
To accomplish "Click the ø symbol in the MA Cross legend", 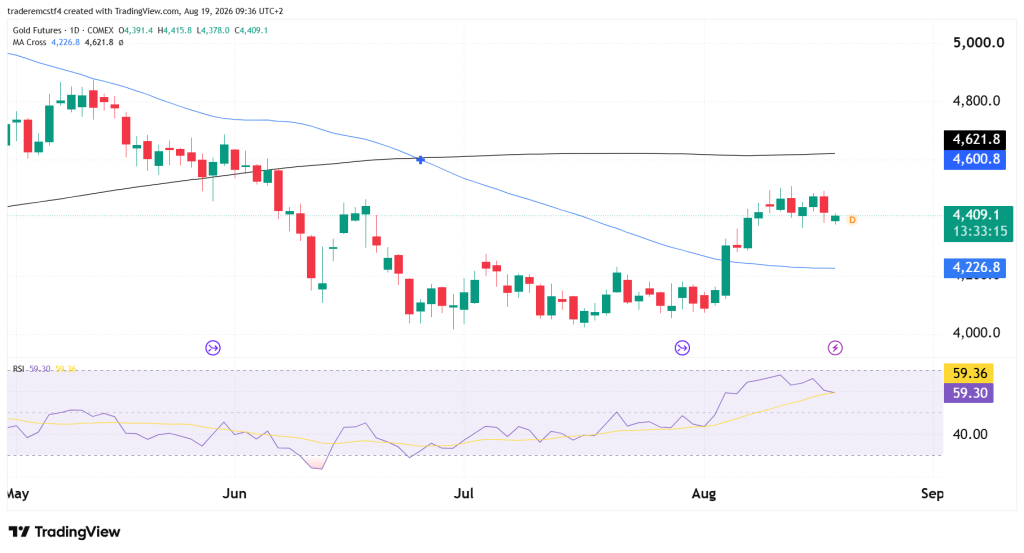I will point(121,42).
